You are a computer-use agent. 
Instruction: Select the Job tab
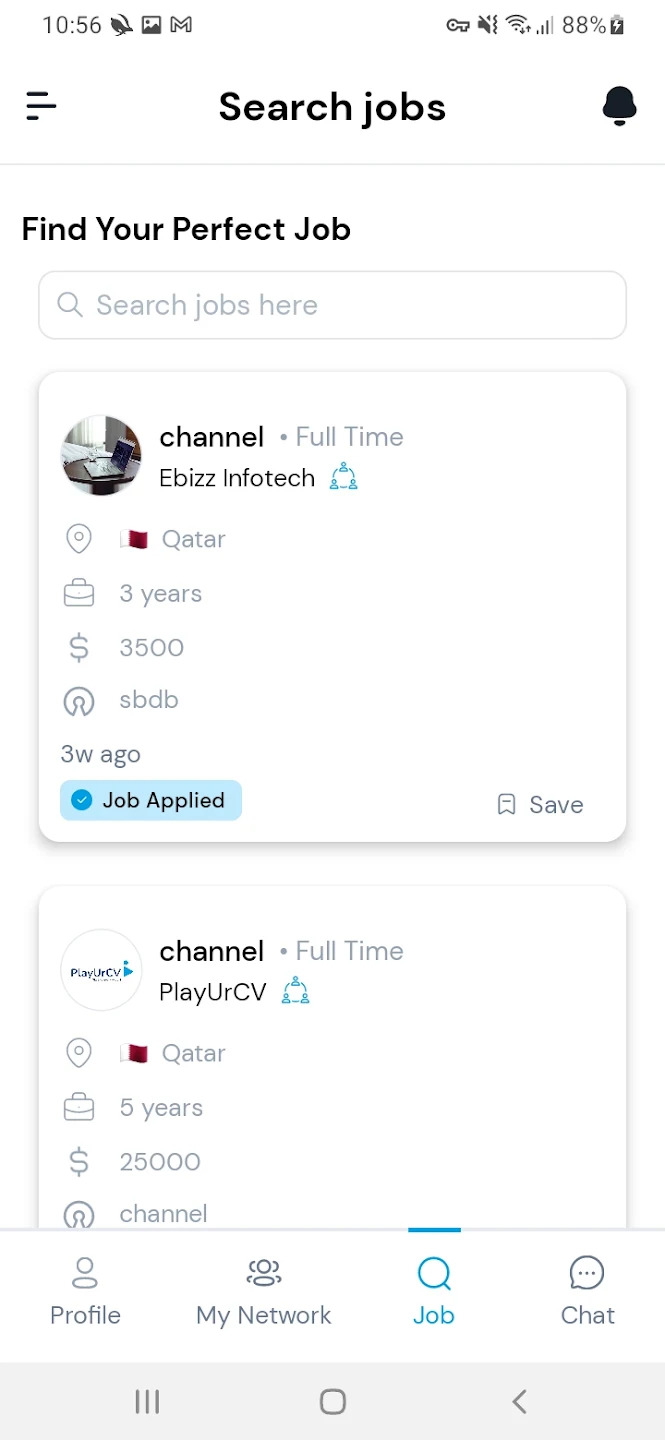click(434, 1292)
